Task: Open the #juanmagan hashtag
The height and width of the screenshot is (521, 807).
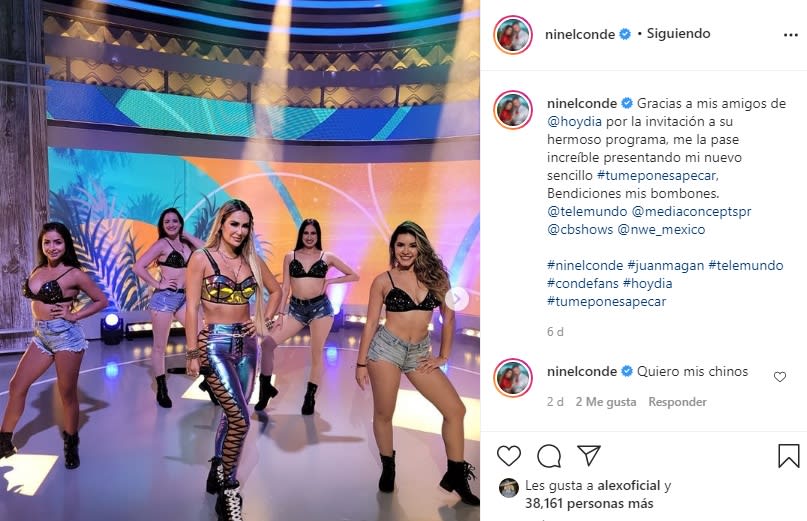Action: [665, 266]
